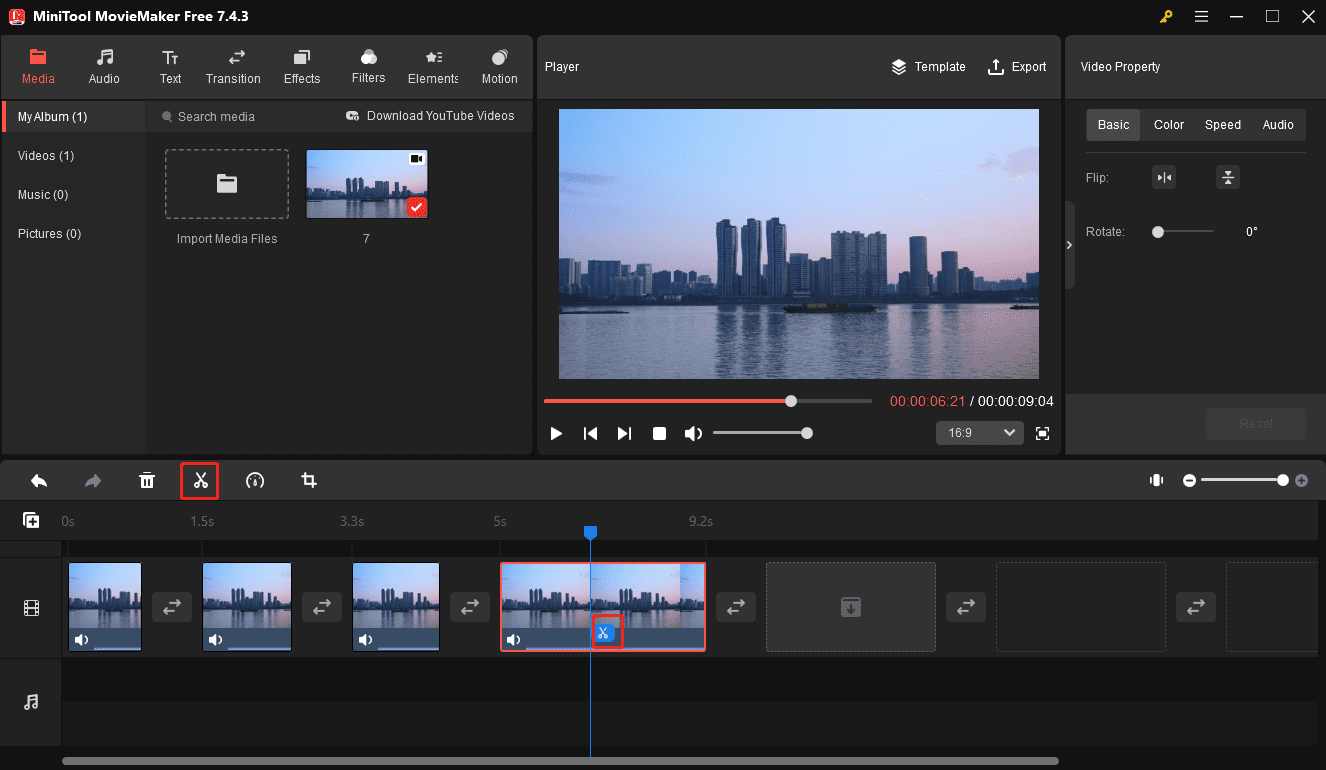This screenshot has width=1326, height=770.
Task: Delete the selected clip
Action: click(147, 481)
